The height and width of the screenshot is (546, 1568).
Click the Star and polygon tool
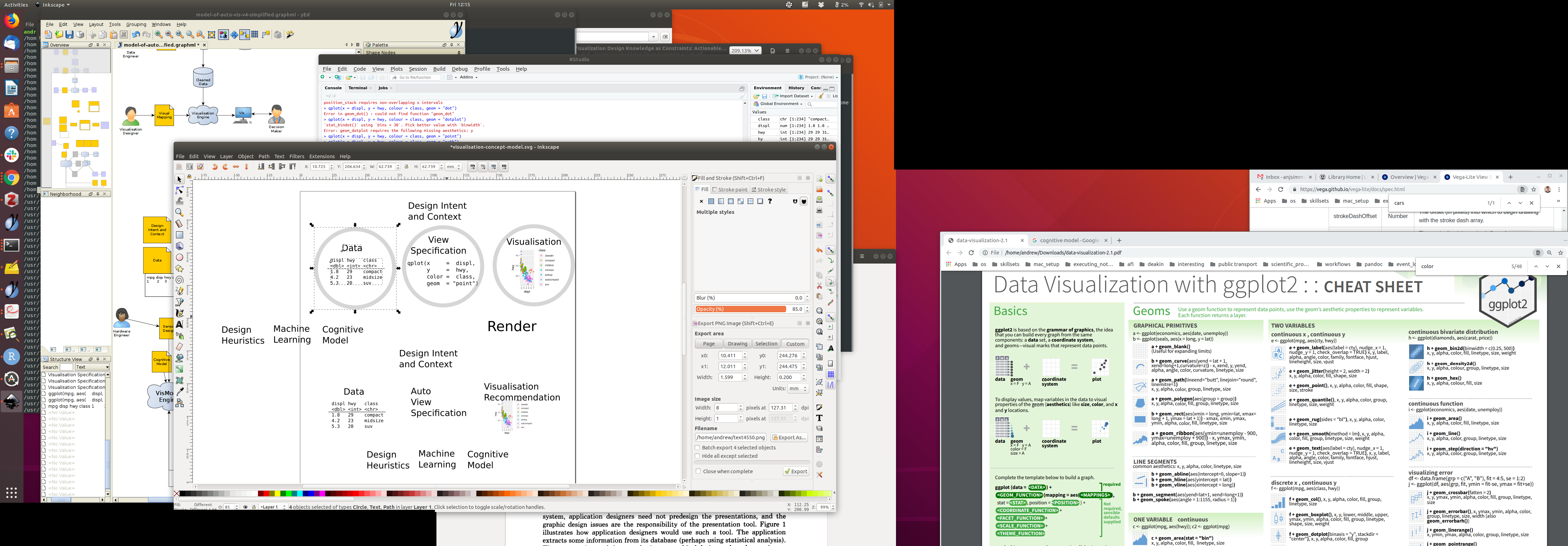click(180, 268)
